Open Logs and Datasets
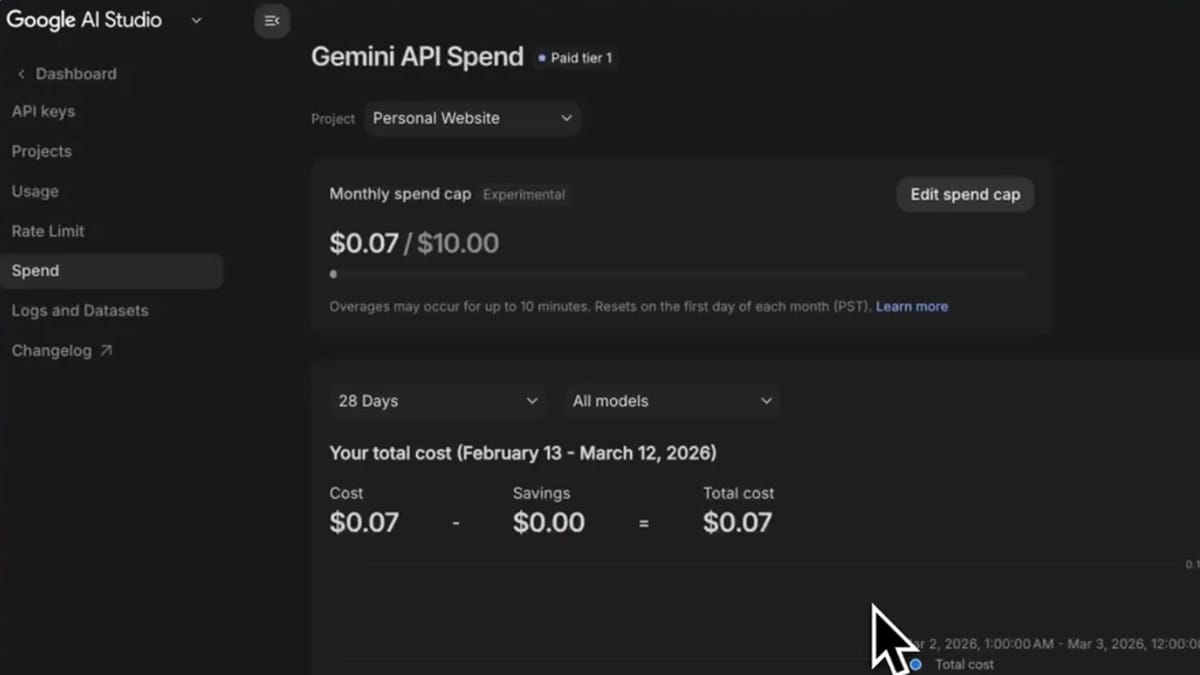The image size is (1200, 675). click(x=80, y=310)
